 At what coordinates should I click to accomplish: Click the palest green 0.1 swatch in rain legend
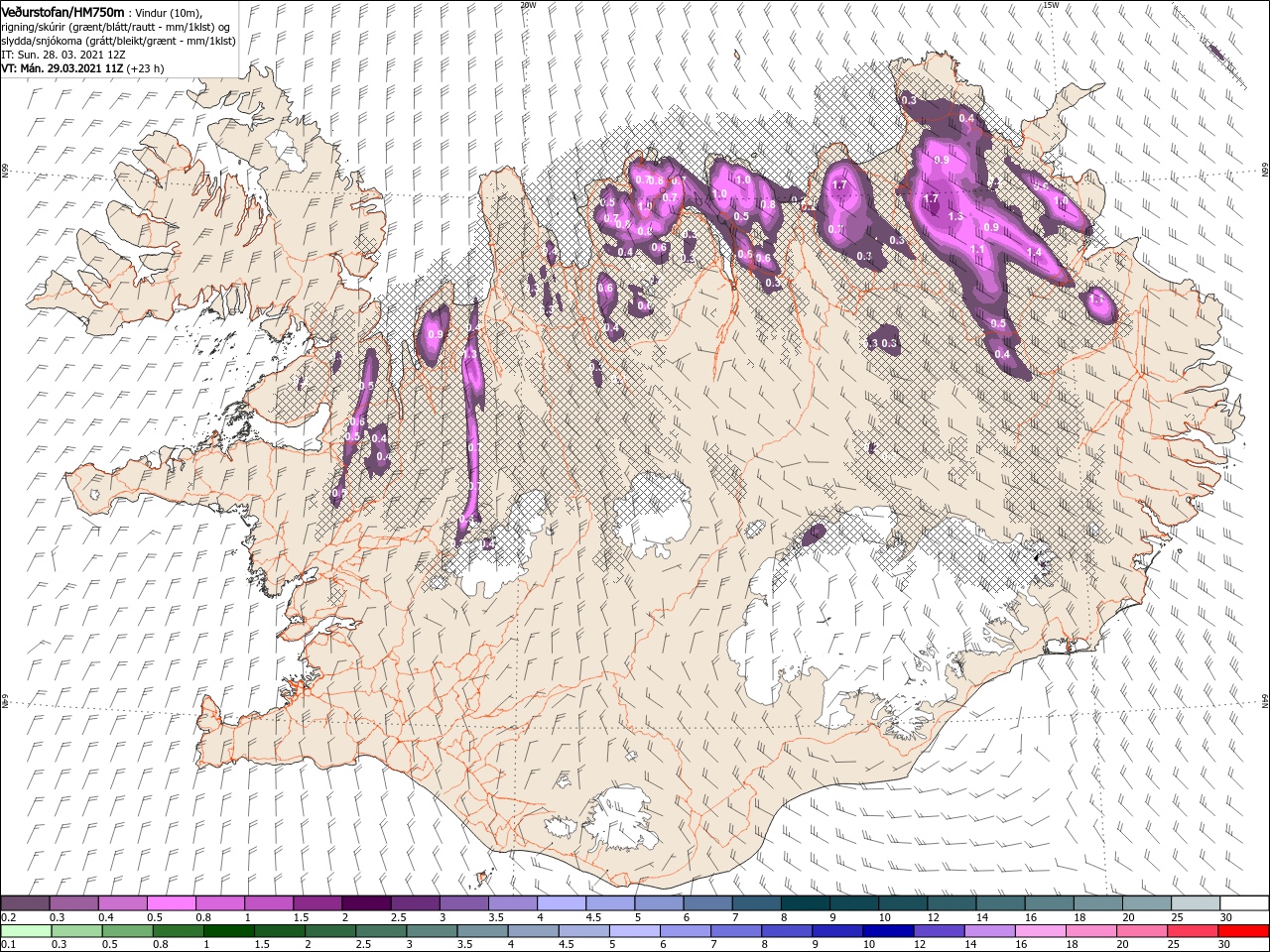(x=27, y=929)
